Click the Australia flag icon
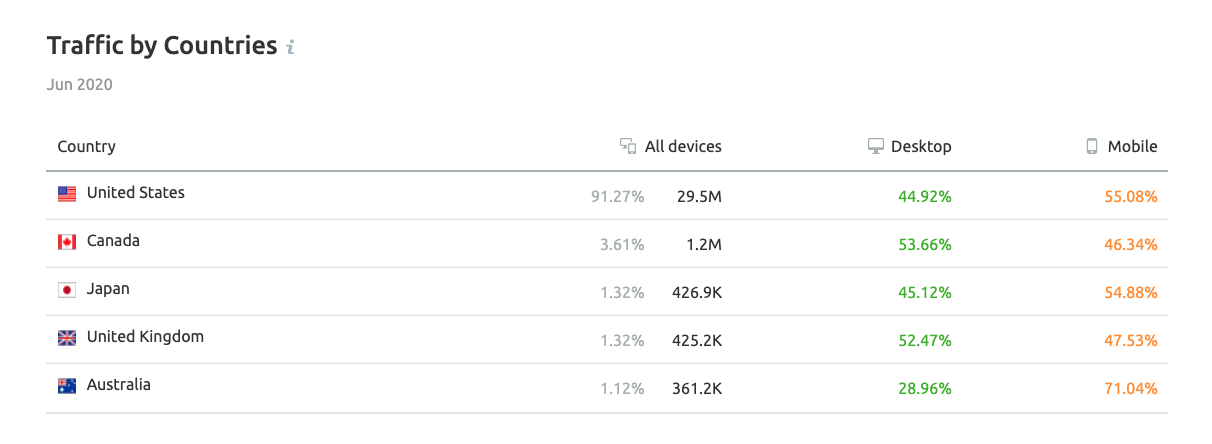This screenshot has height=444, width=1212. coord(67,386)
